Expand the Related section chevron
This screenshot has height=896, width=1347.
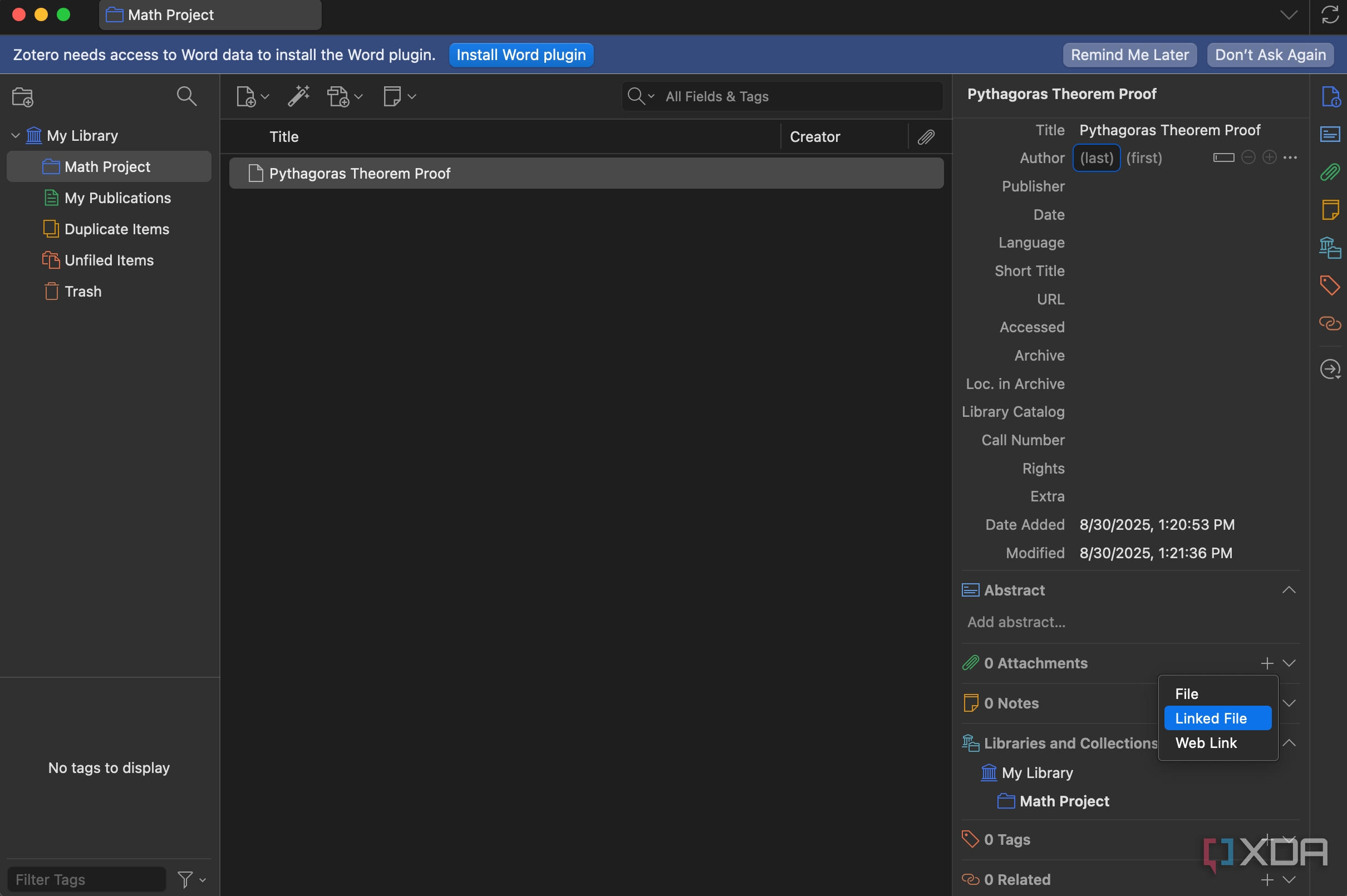(x=1289, y=880)
